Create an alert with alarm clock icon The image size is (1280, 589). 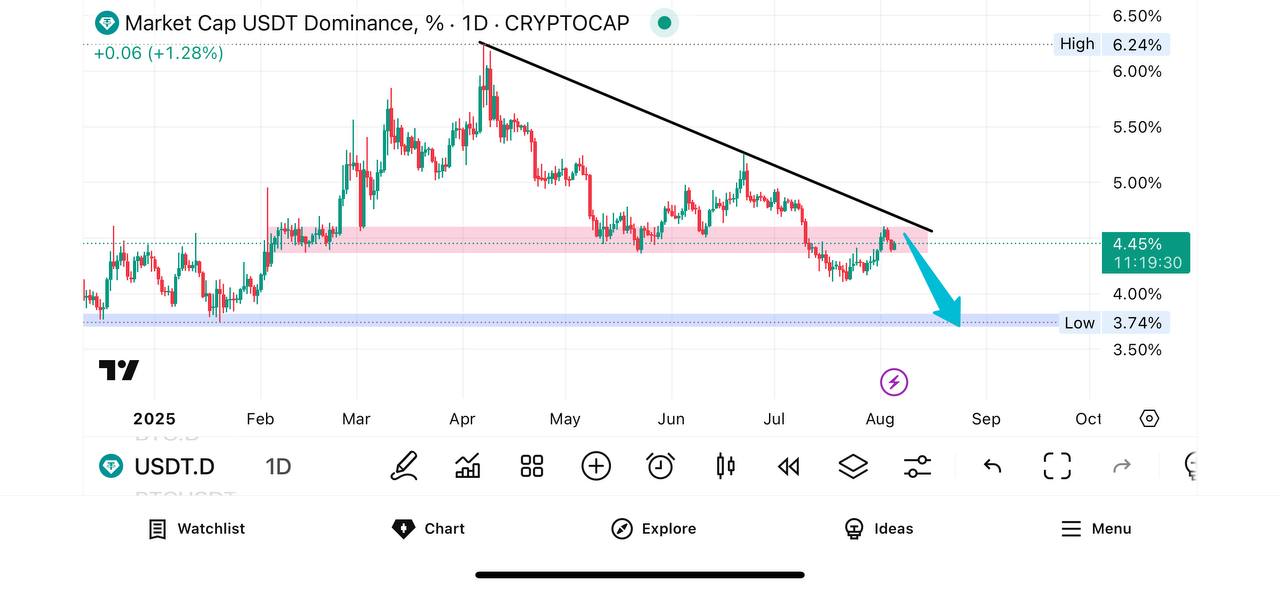(660, 466)
